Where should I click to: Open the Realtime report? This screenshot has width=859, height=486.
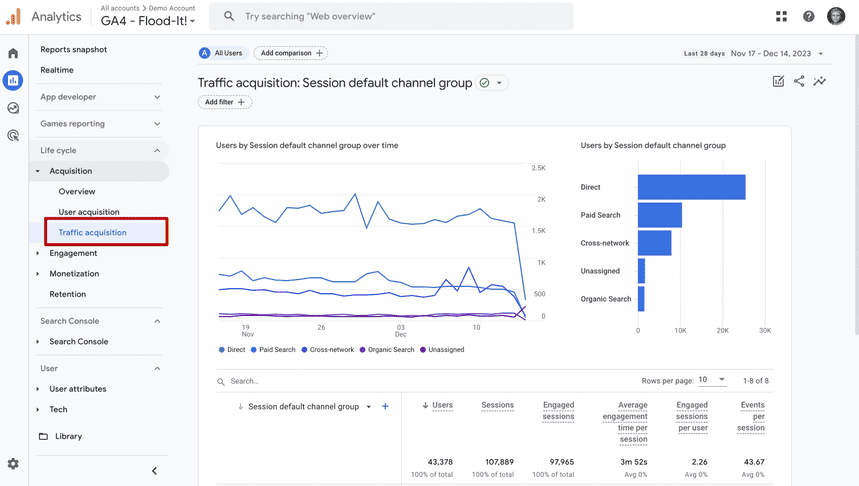(57, 70)
